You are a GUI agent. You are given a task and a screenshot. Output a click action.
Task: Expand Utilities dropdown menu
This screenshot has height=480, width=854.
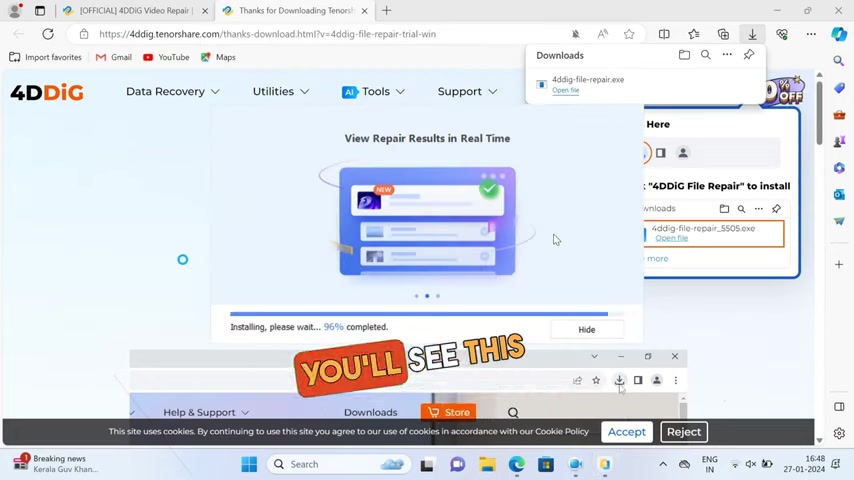[x=280, y=92]
